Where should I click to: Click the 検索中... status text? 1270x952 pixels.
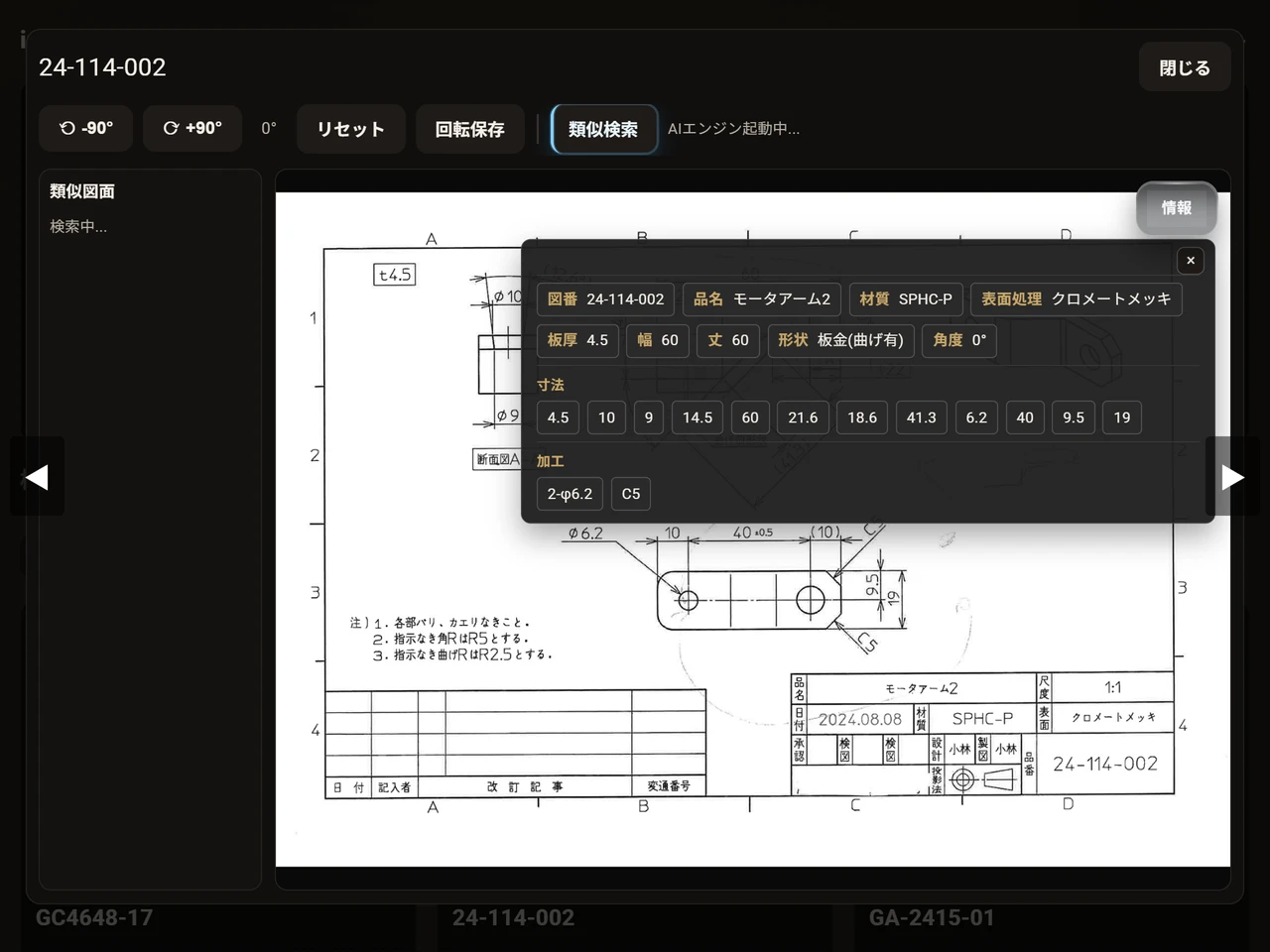pos(78,227)
